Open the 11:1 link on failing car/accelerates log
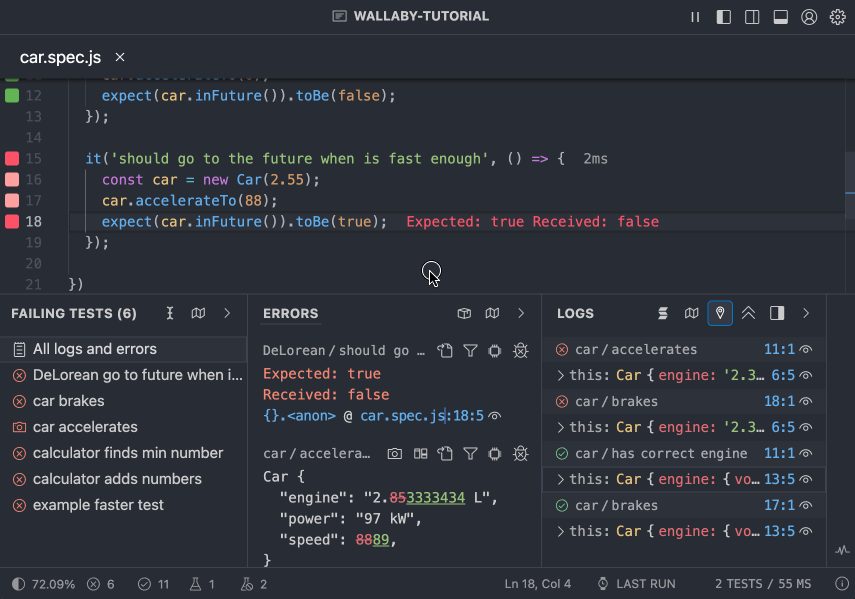Image resolution: width=855 pixels, height=599 pixels. (x=779, y=349)
